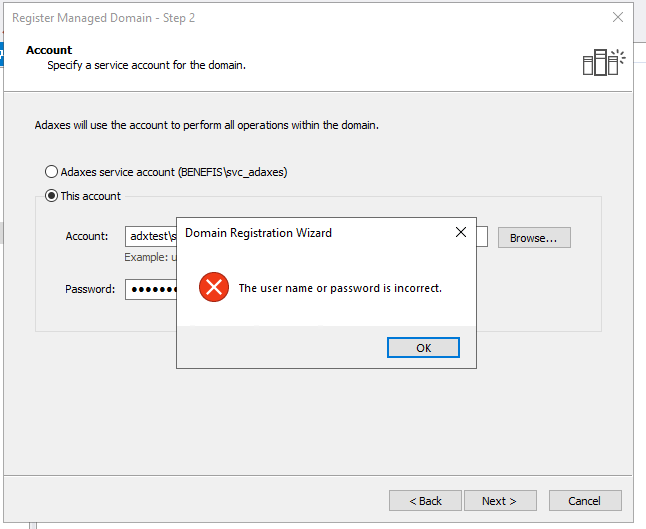Click OK in the error dialog
Screen dimensions: 646x529
pyautogui.click(x=423, y=348)
